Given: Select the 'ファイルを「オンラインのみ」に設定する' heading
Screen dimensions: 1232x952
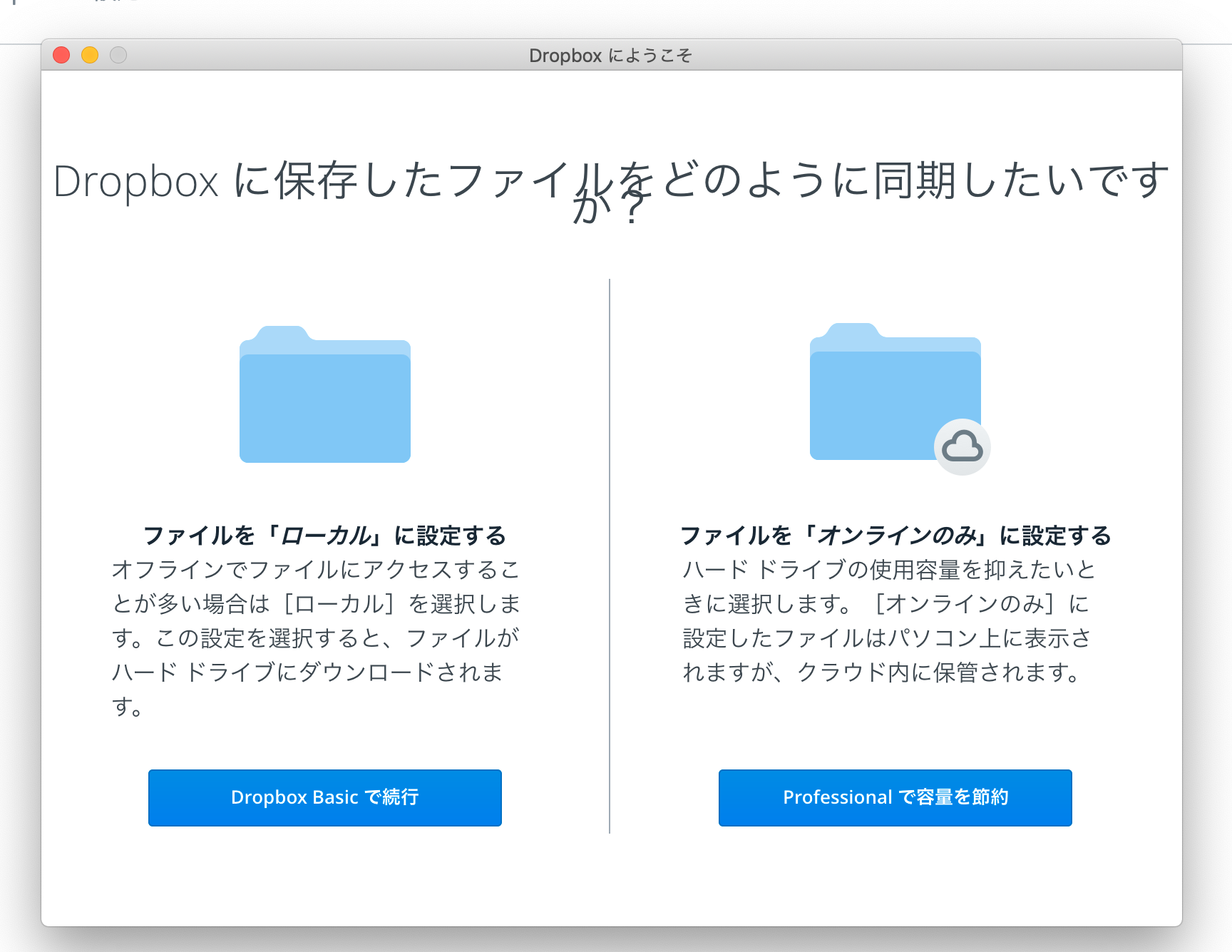Looking at the screenshot, I should [895, 536].
